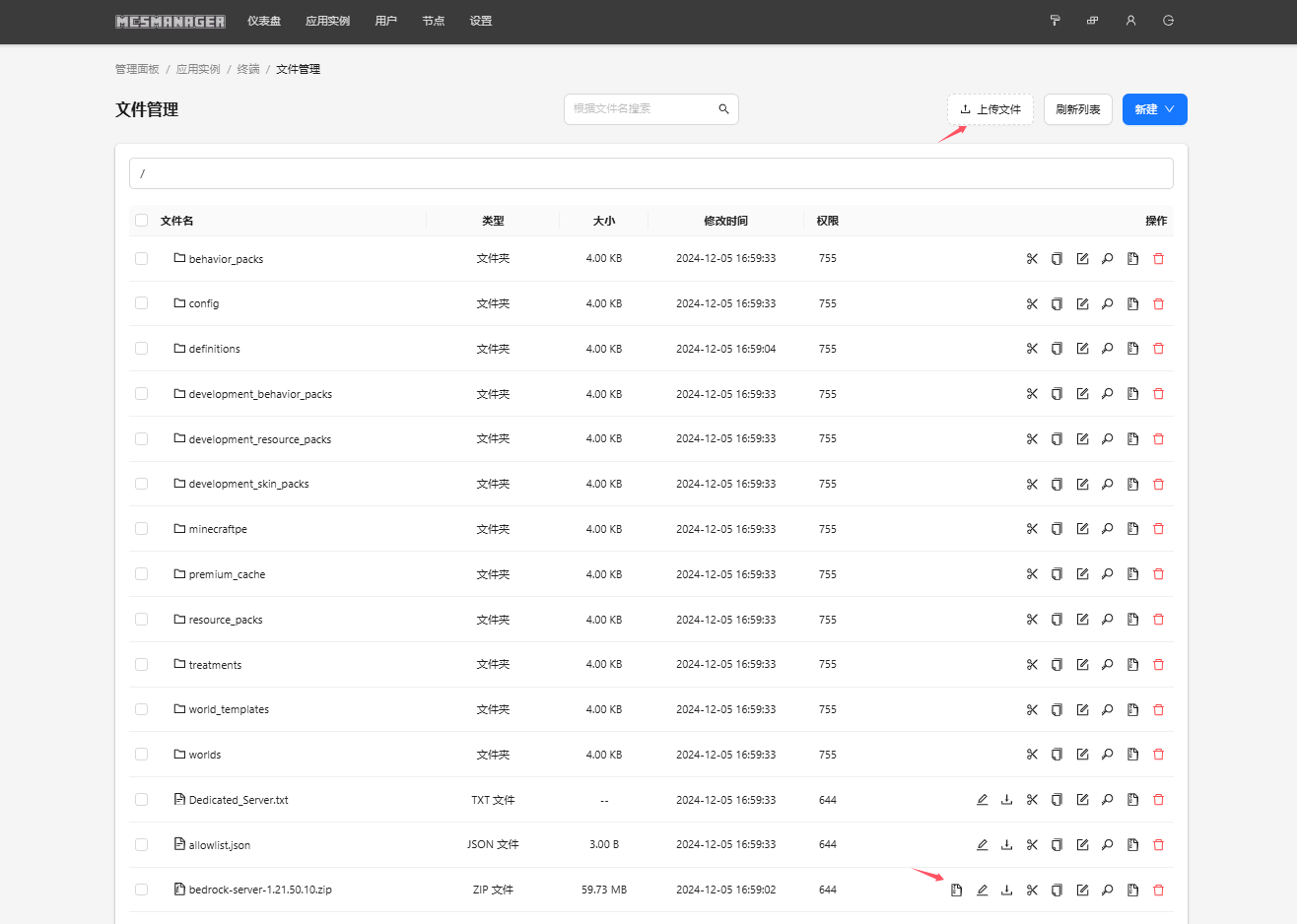Image resolution: width=1297 pixels, height=924 pixels.
Task: Rename the definitions folder
Action: (x=1082, y=349)
